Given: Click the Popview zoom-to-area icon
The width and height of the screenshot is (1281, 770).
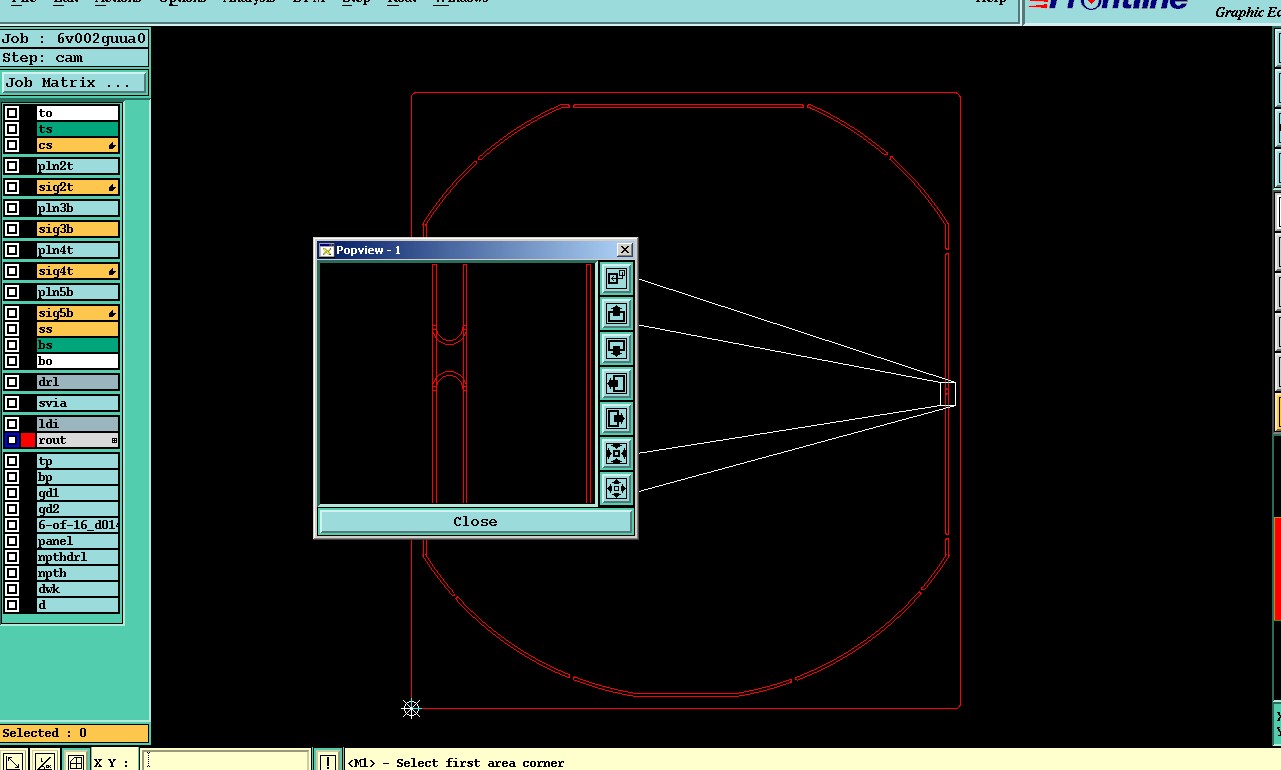Looking at the screenshot, I should tap(616, 279).
